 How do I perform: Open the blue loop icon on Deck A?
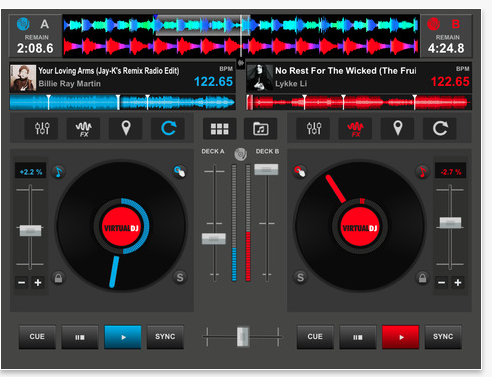(x=168, y=128)
